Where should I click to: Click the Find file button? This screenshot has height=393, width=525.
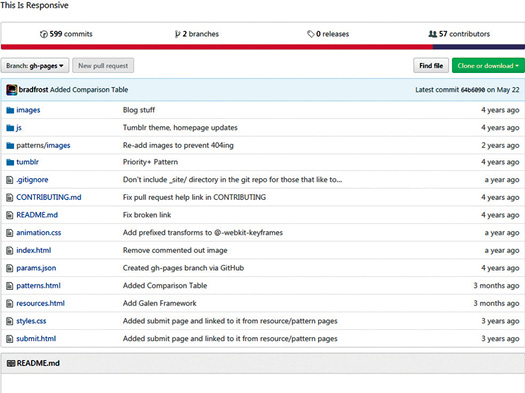click(x=431, y=66)
